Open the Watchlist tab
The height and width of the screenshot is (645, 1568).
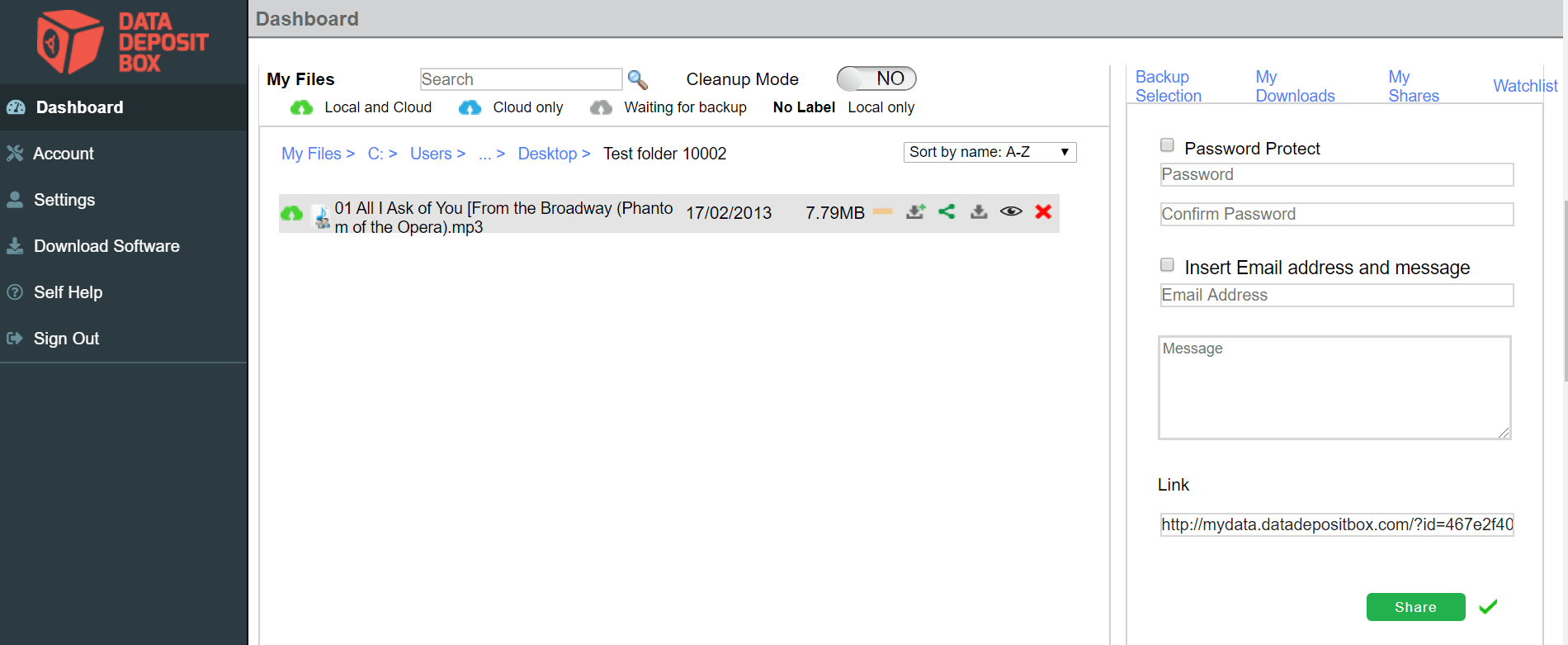point(1524,86)
